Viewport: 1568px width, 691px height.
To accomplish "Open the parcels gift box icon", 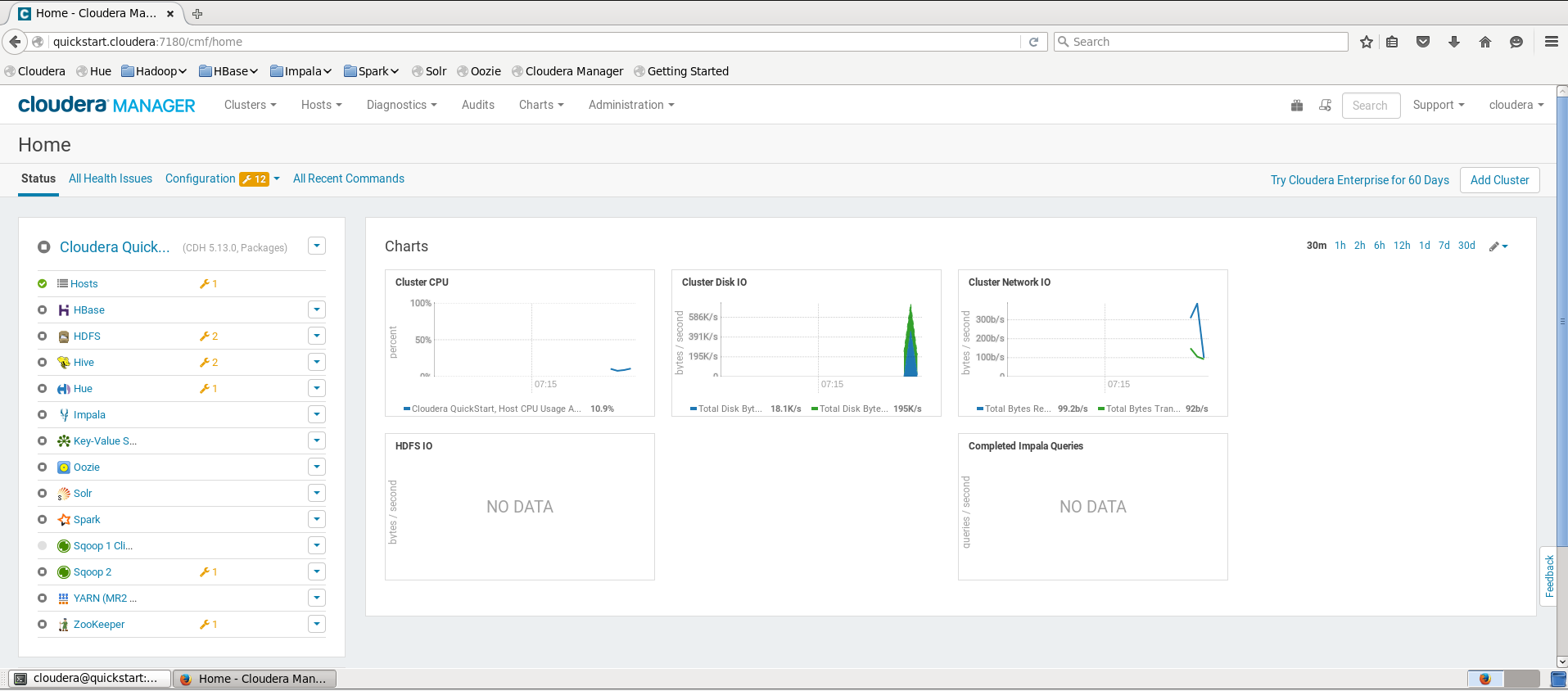I will [1297, 105].
